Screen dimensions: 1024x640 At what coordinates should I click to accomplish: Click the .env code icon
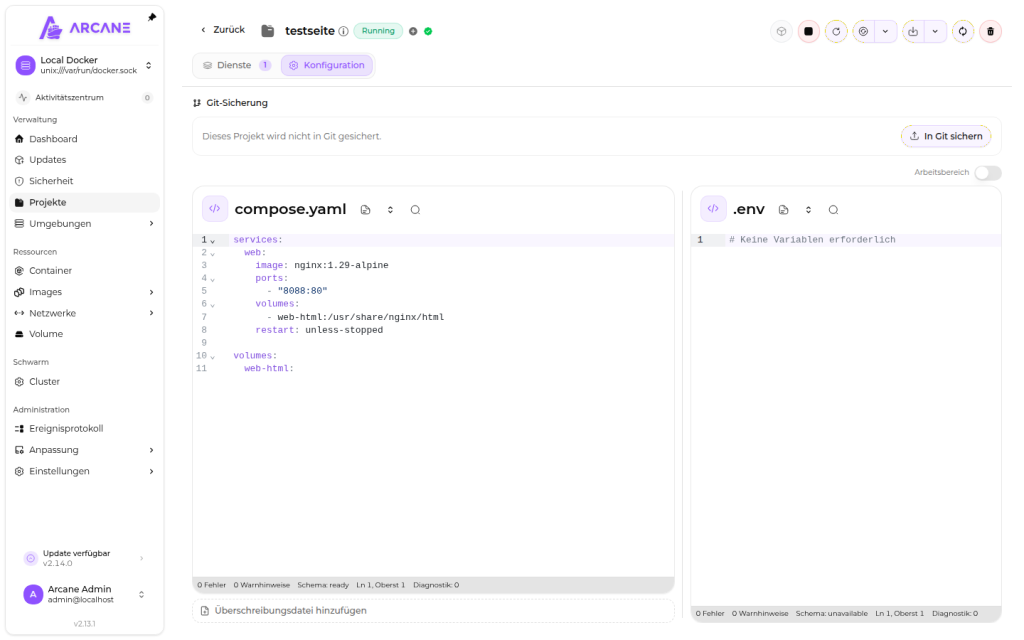pyautogui.click(x=712, y=209)
